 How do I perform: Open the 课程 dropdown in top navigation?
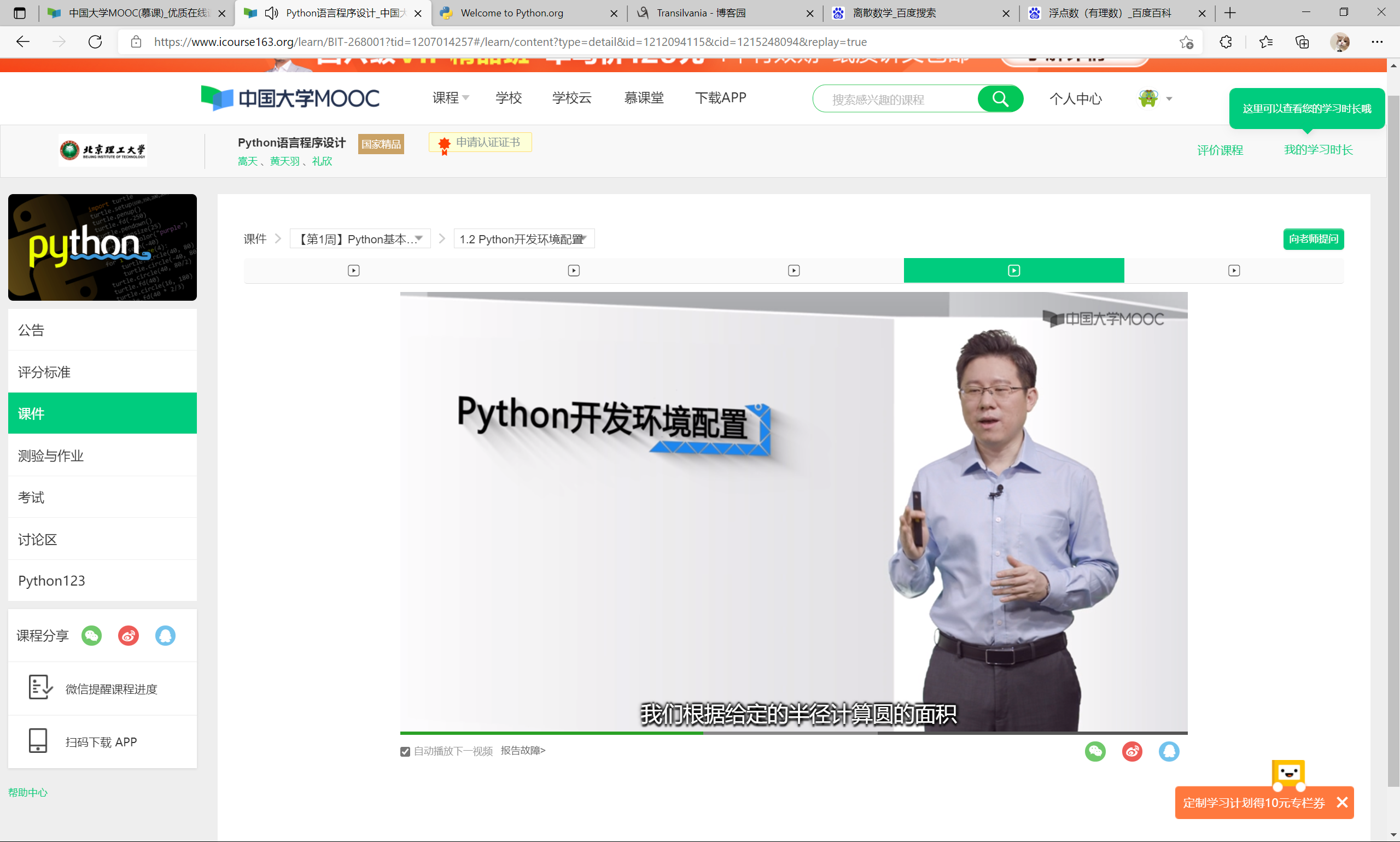pyautogui.click(x=450, y=98)
